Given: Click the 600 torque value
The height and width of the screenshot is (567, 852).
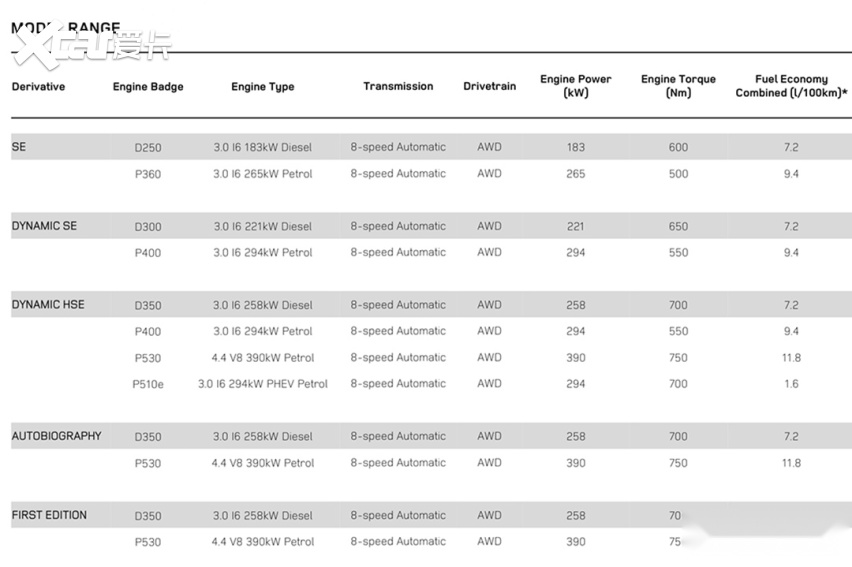Looking at the screenshot, I should (x=678, y=147).
